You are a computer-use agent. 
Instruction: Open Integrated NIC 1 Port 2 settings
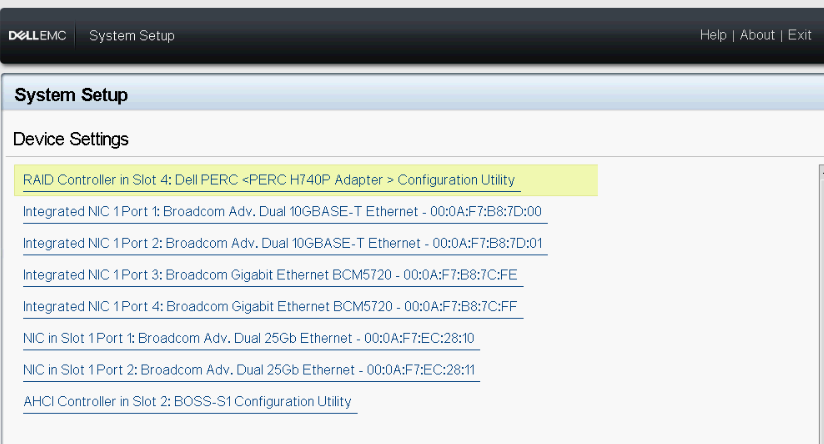pos(282,243)
